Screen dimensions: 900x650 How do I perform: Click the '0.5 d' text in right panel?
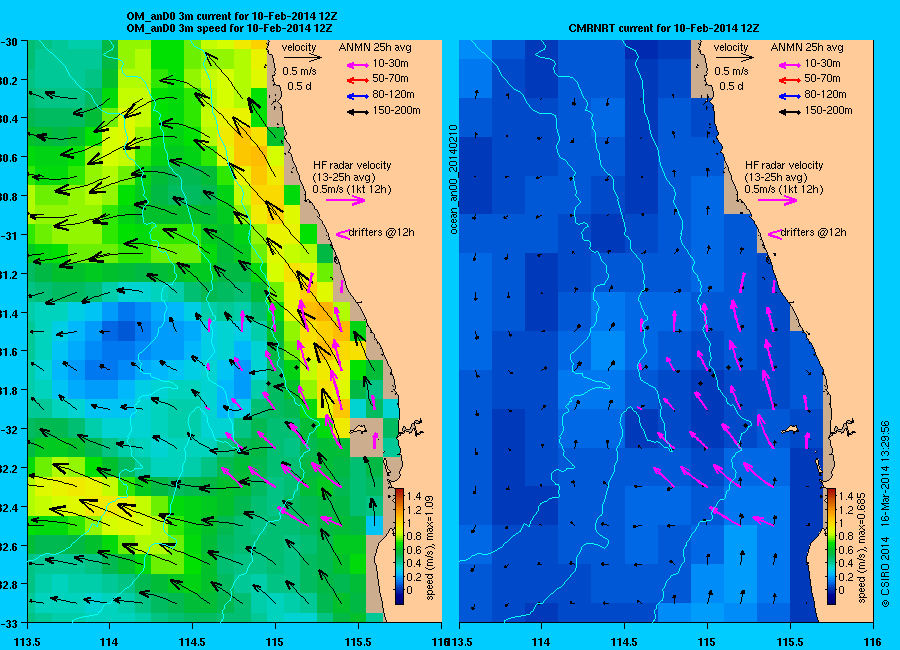pos(731,86)
